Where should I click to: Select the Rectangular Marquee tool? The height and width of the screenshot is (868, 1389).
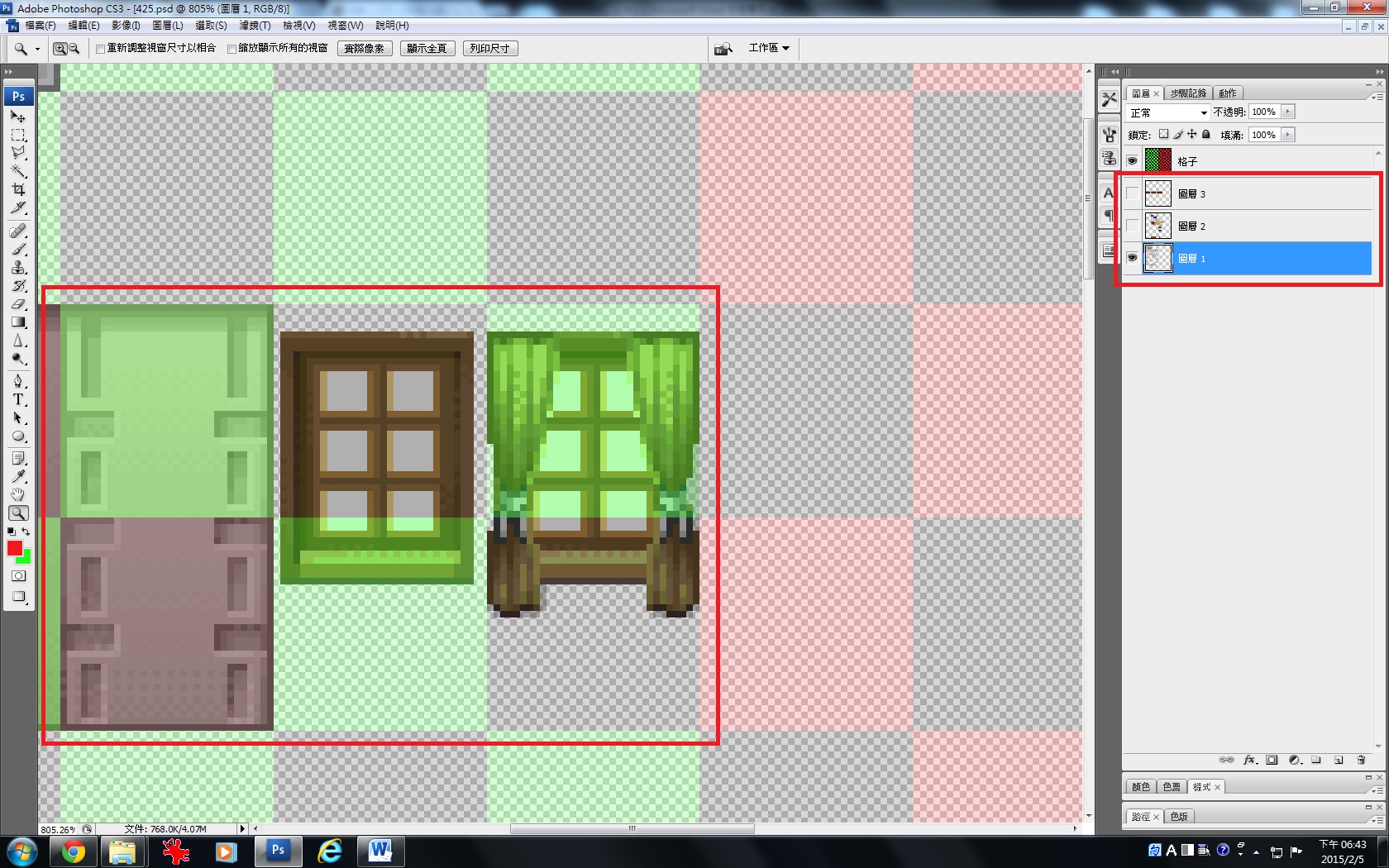tap(18, 135)
